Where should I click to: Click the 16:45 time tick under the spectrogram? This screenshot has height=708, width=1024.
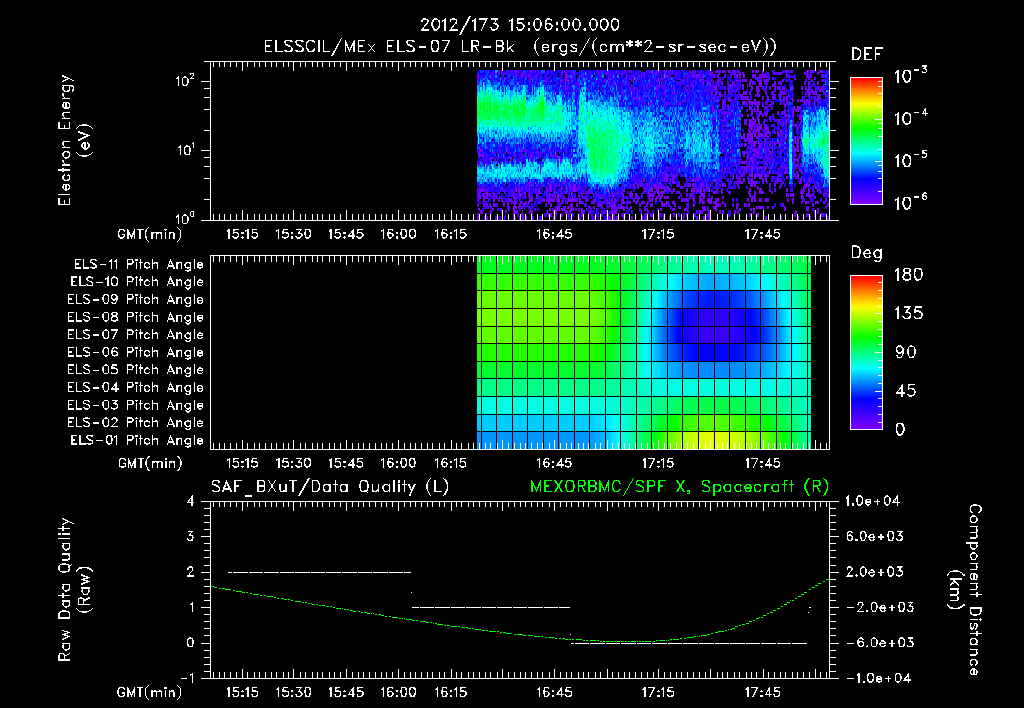point(554,234)
